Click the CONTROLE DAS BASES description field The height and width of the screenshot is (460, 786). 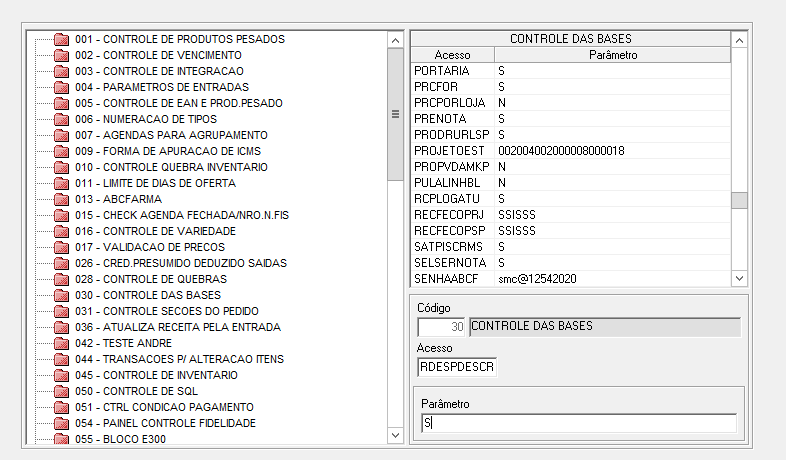coord(605,327)
